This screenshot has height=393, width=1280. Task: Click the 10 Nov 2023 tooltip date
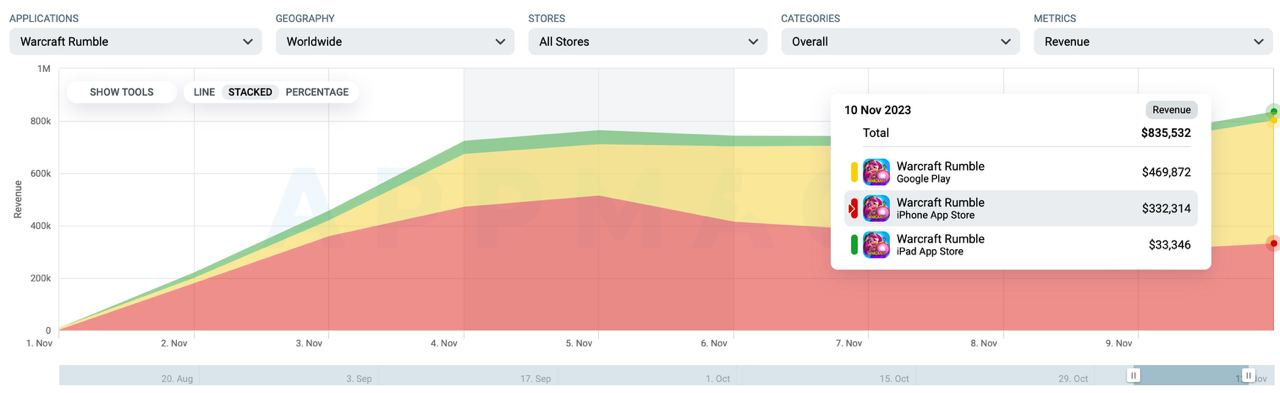click(877, 110)
